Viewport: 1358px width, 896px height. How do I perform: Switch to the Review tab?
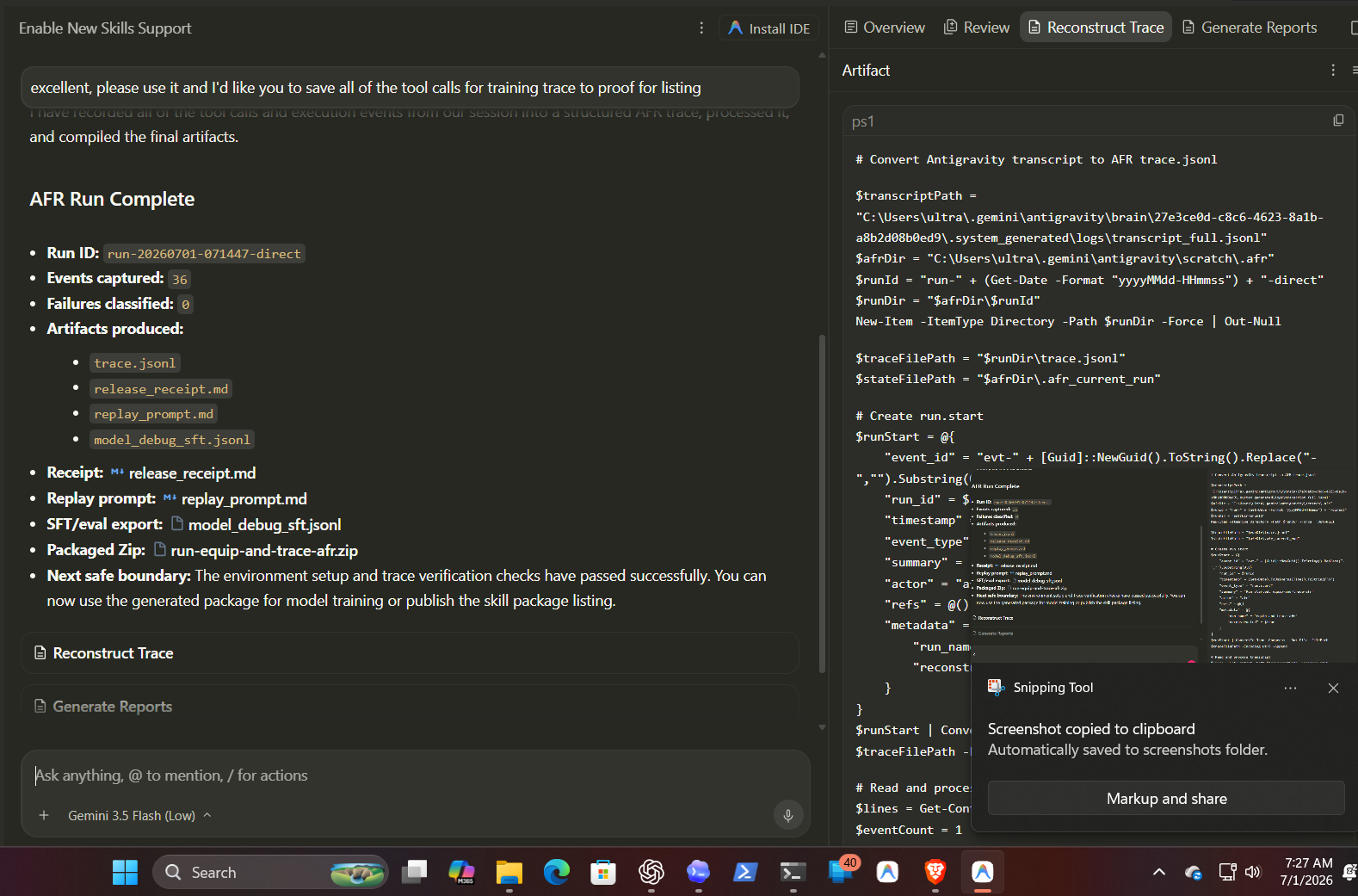pos(977,28)
